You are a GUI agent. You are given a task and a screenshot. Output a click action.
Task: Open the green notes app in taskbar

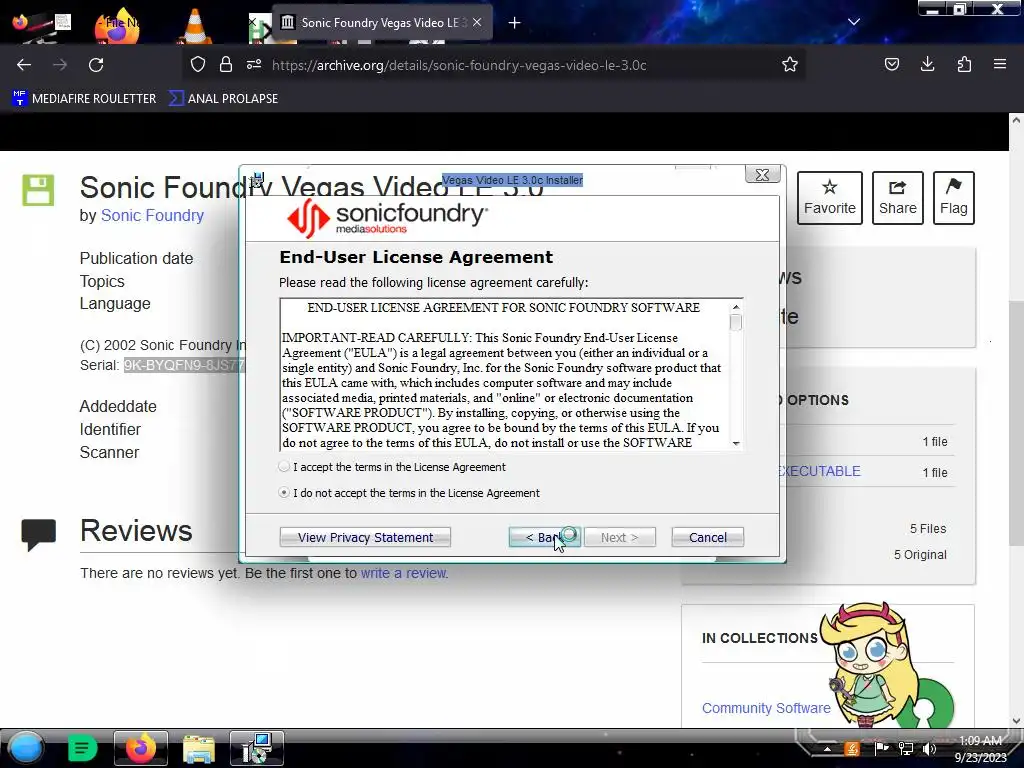(82, 748)
